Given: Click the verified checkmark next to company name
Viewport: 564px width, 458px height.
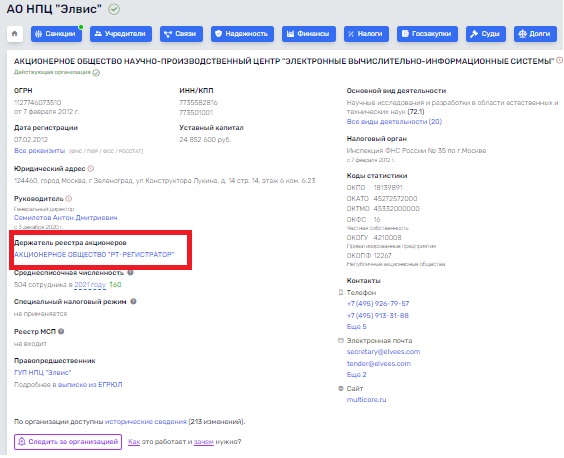Looking at the screenshot, I should (114, 9).
